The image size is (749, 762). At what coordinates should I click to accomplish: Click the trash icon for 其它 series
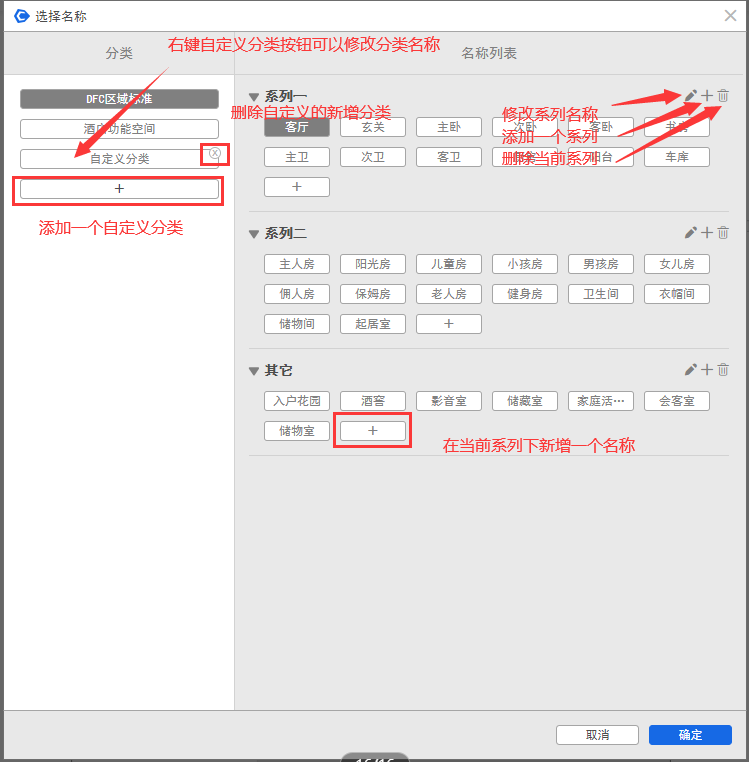723,369
